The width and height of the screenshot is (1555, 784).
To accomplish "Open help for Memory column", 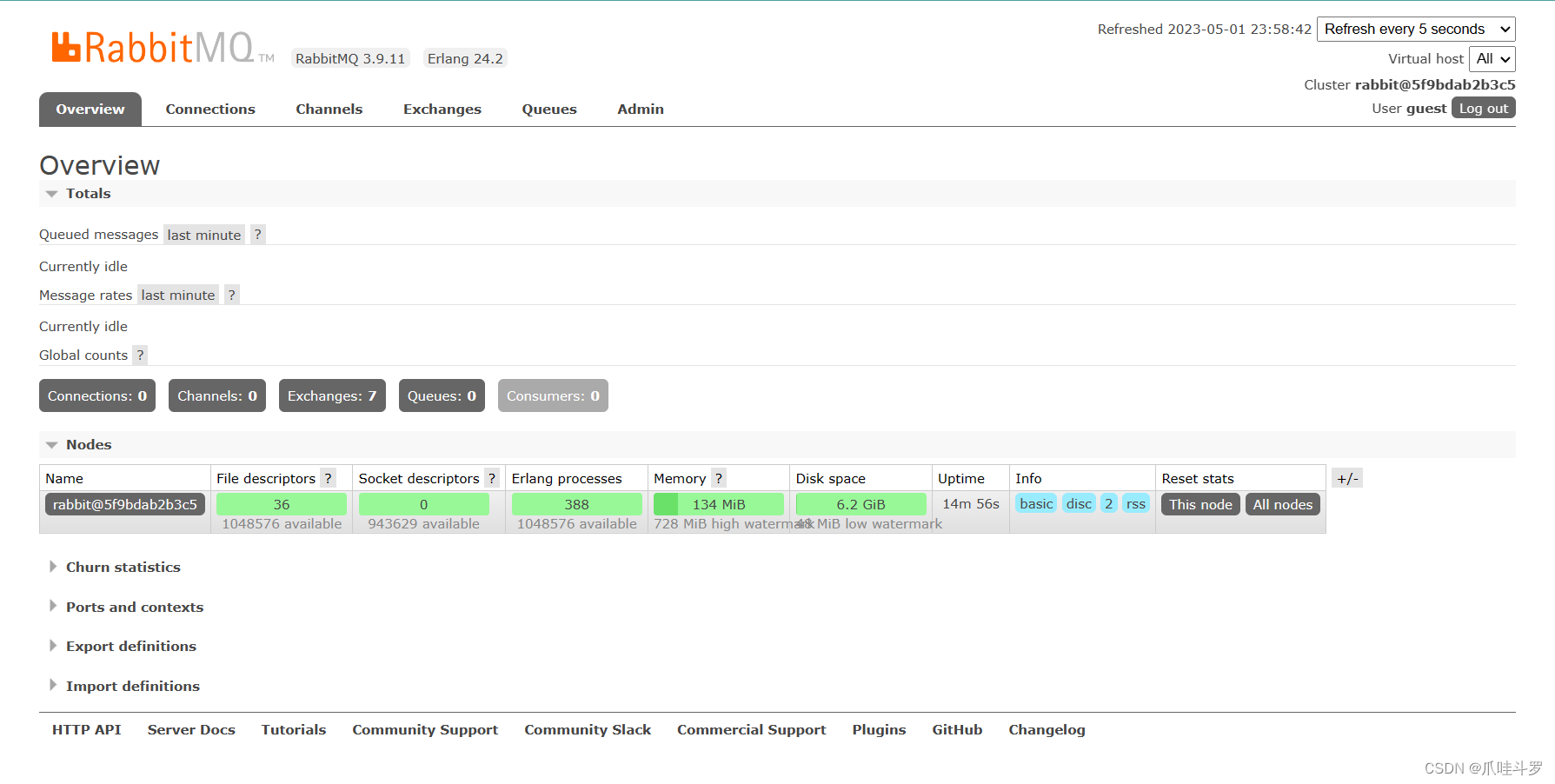I will pos(719,478).
